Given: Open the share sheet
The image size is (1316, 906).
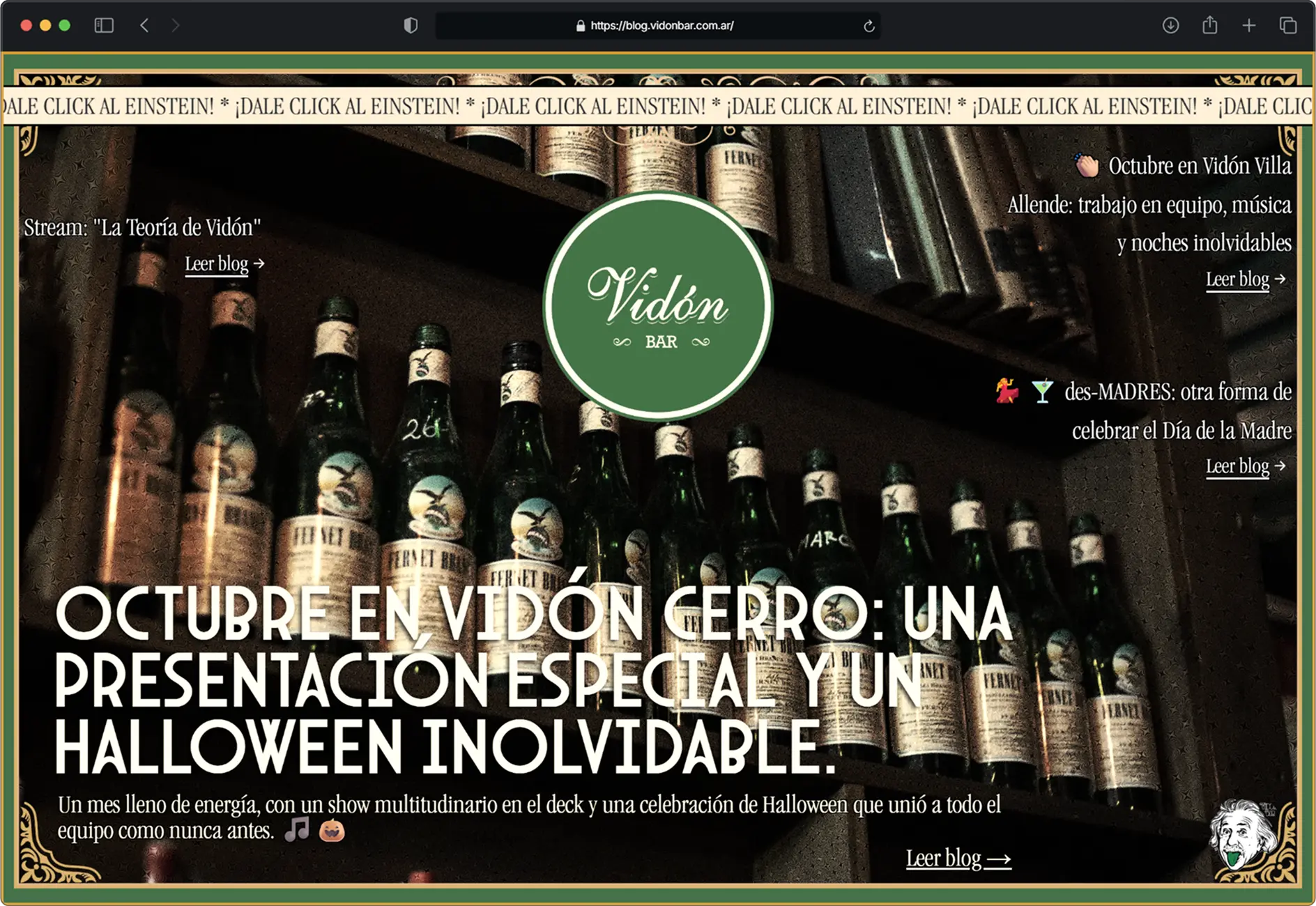Looking at the screenshot, I should coord(1209,25).
